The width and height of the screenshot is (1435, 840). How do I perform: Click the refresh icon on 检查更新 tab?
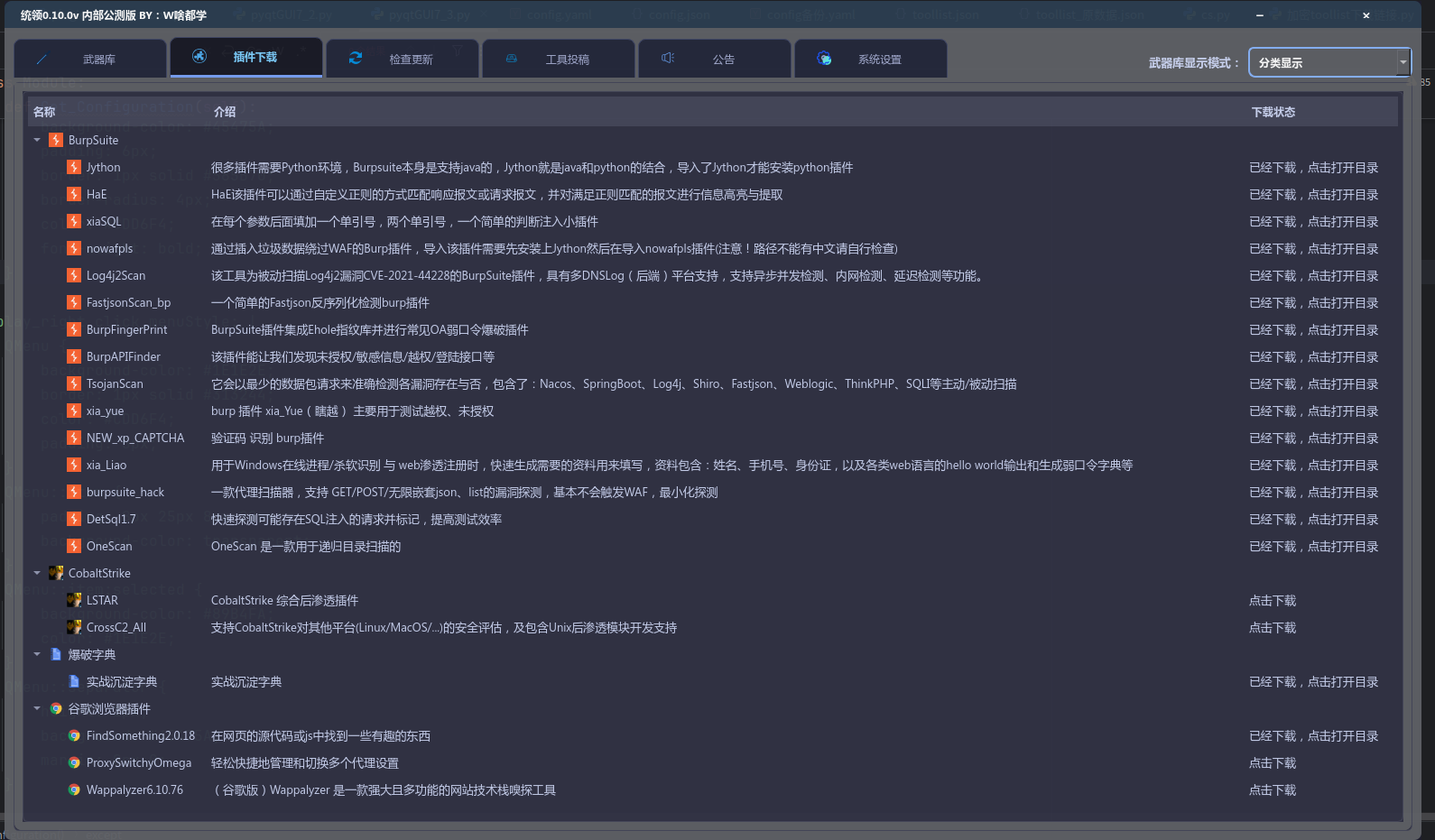point(356,58)
